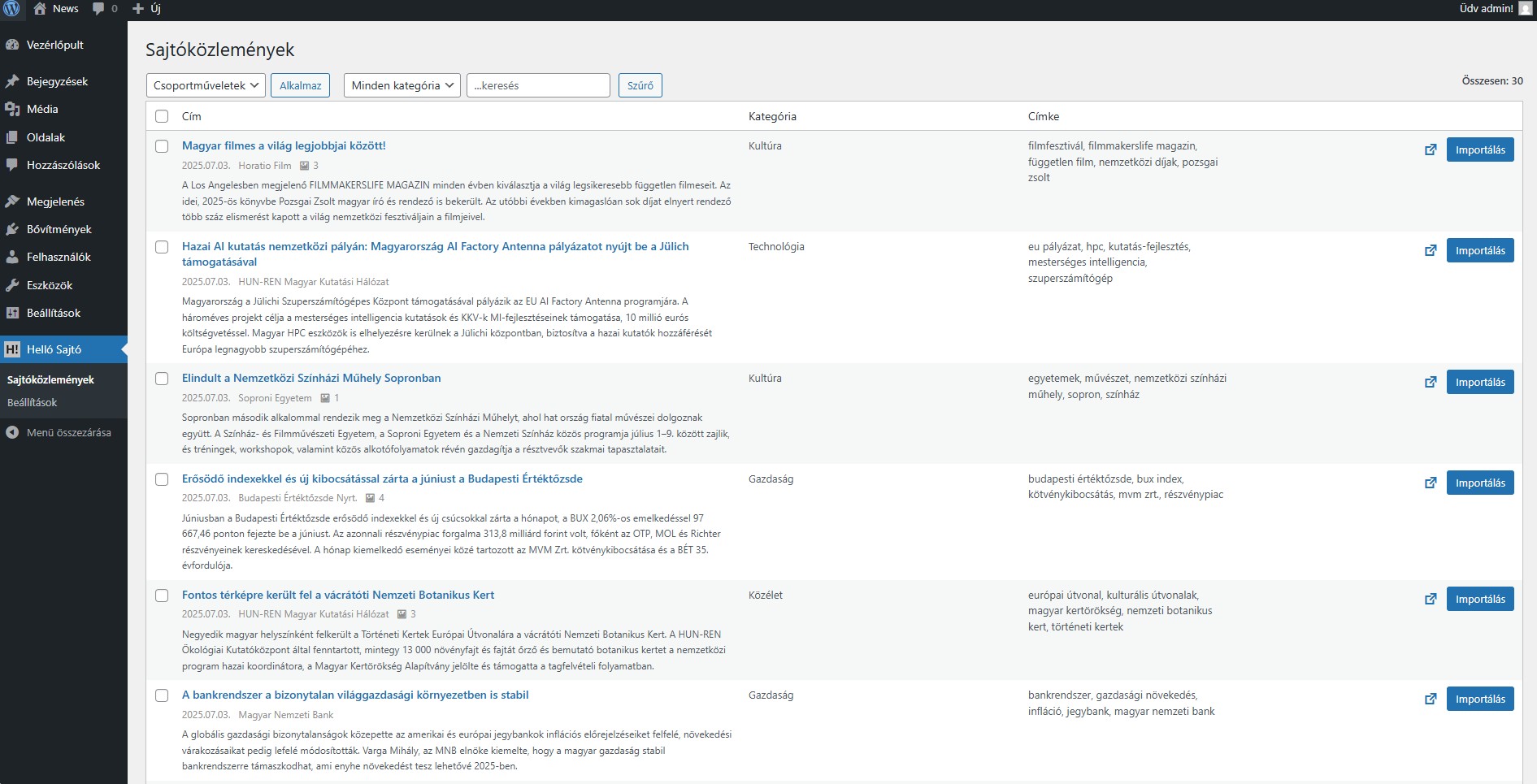Open the Új new content menu
Screen dimensions: 1537x784
click(147, 9)
